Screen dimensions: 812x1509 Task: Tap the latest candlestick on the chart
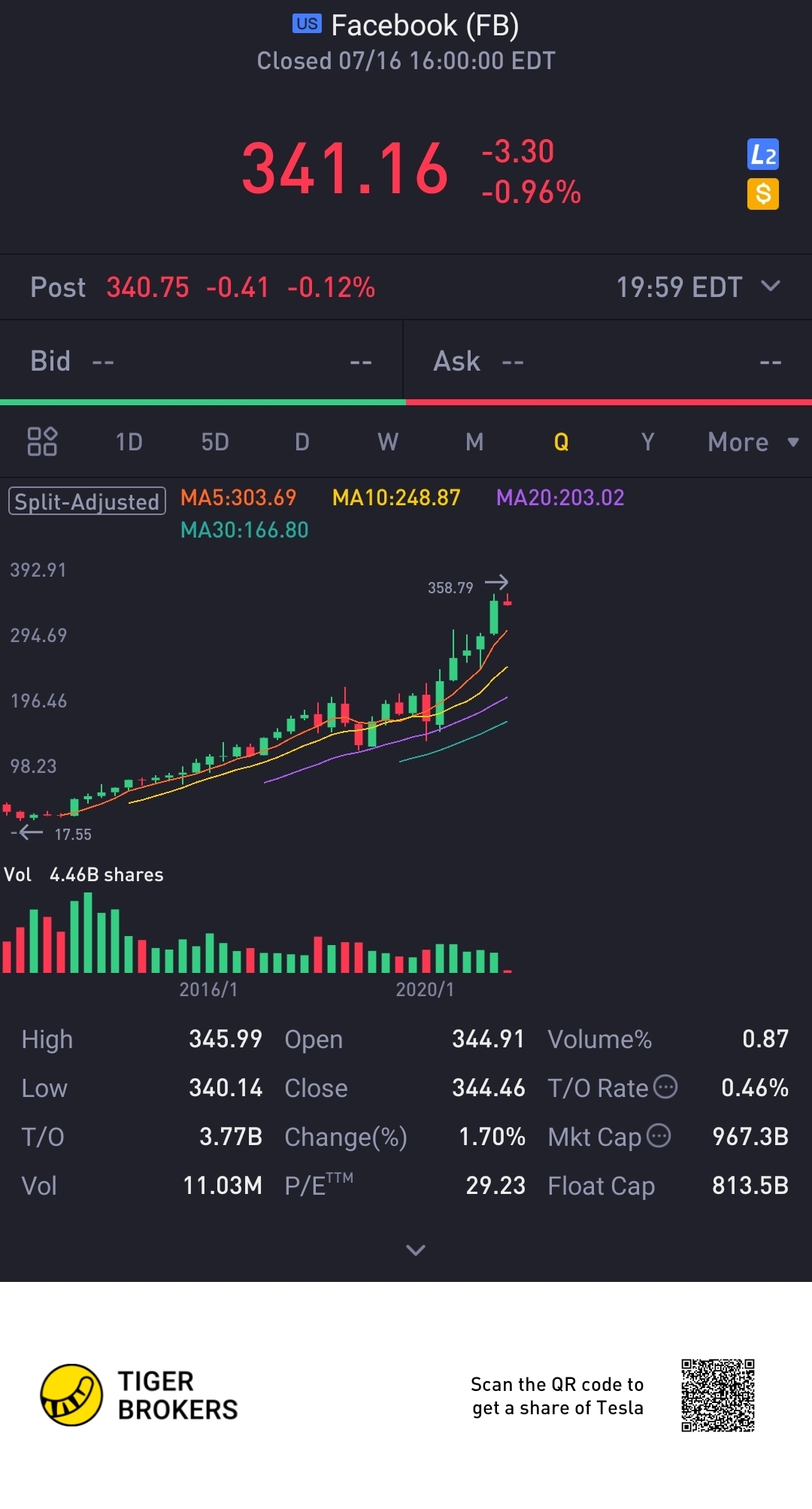point(507,600)
